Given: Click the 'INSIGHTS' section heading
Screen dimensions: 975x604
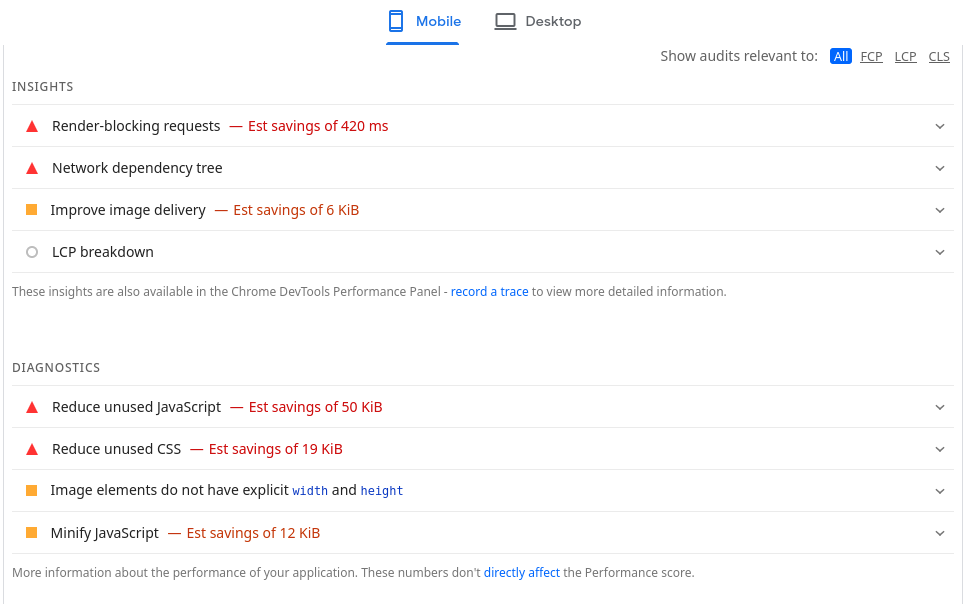Looking at the screenshot, I should click(x=42, y=86).
